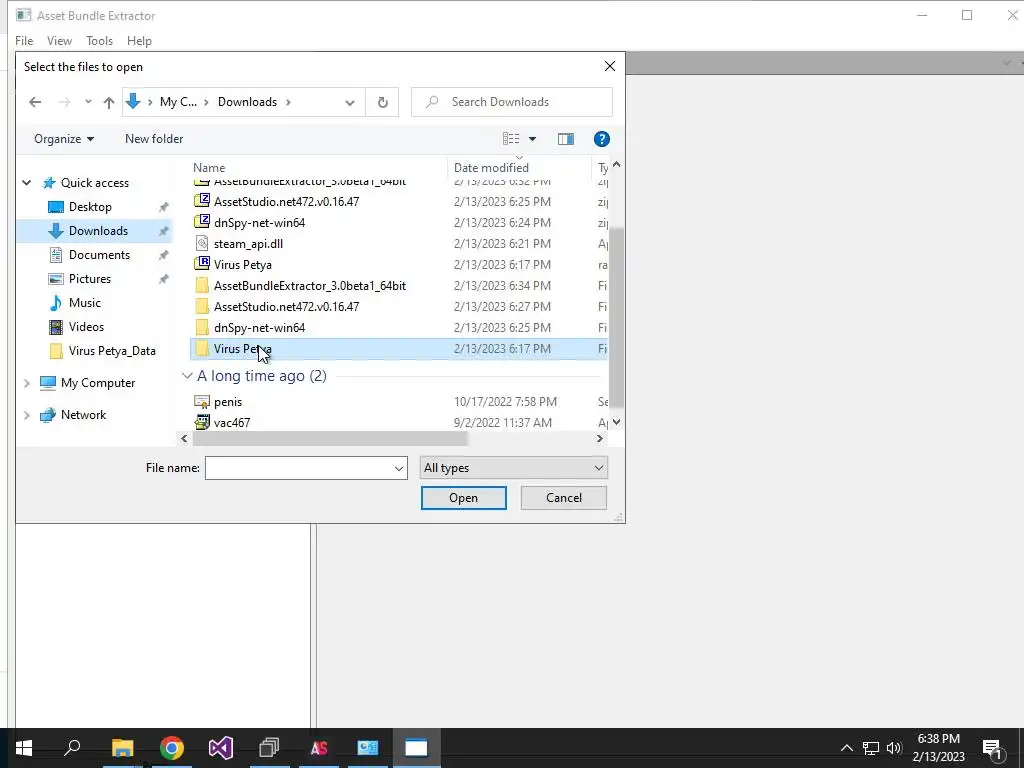The image size is (1024, 768).
Task: Open AssetStudio taskbar icon
Action: pos(319,748)
